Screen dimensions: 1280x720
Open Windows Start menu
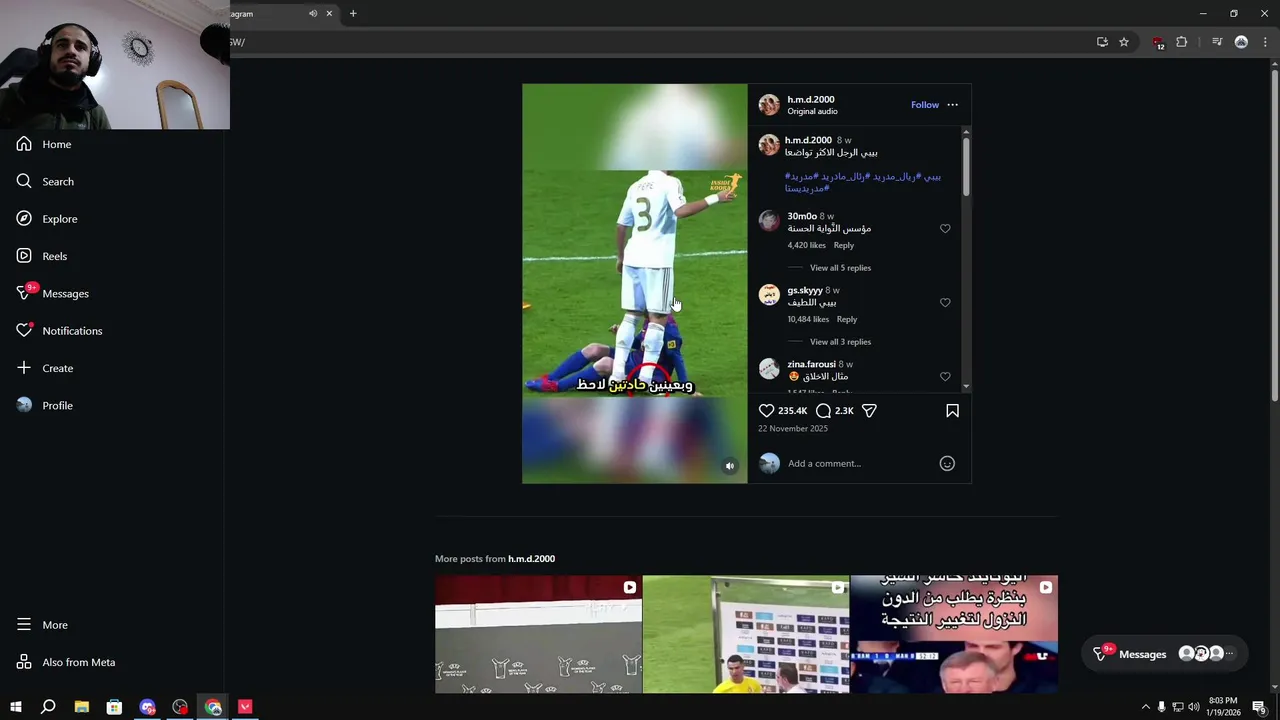tap(16, 707)
